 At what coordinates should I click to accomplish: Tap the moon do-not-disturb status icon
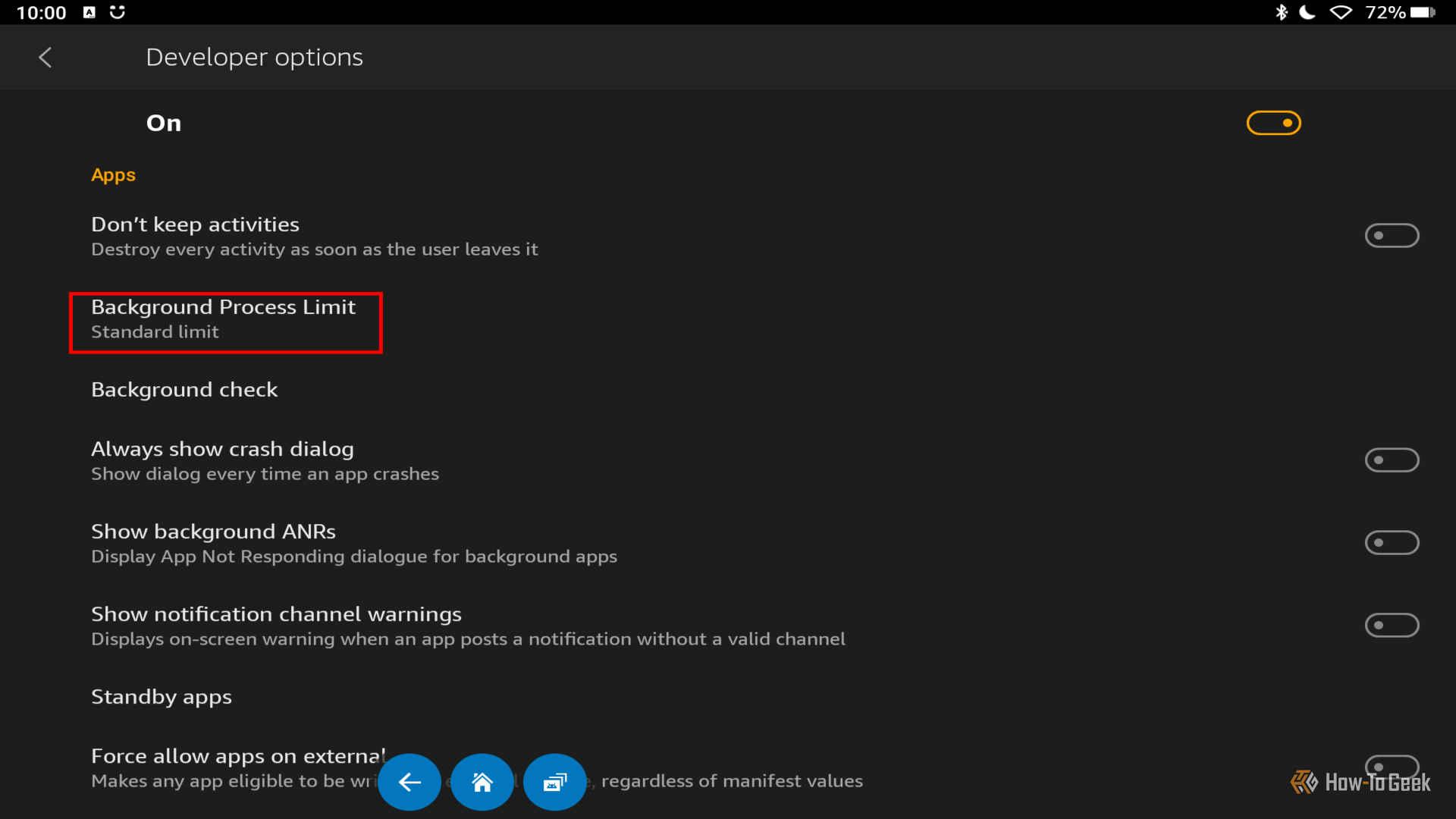(1307, 12)
